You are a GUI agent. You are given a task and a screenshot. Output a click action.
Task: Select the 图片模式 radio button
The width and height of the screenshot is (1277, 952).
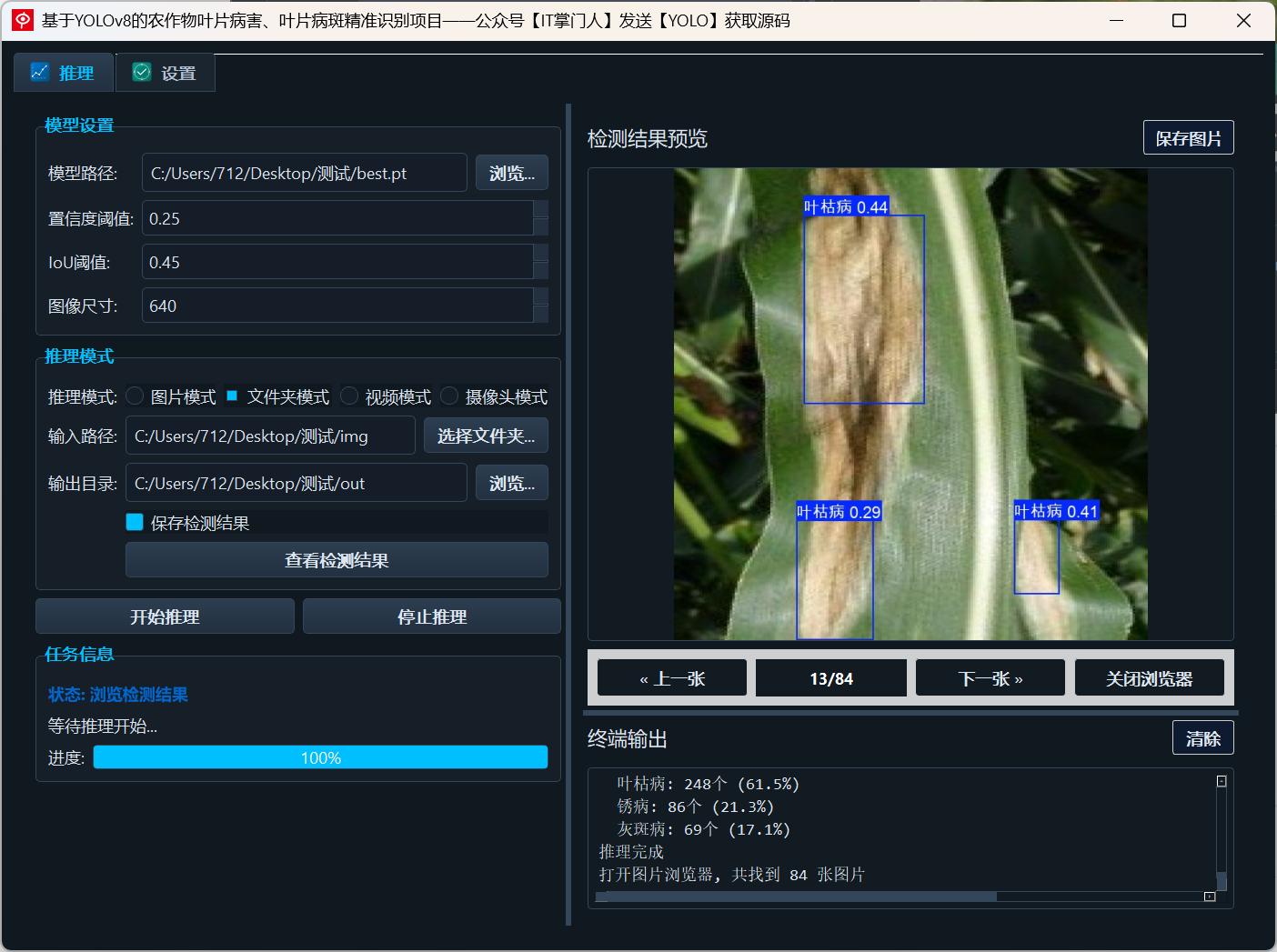[x=135, y=396]
